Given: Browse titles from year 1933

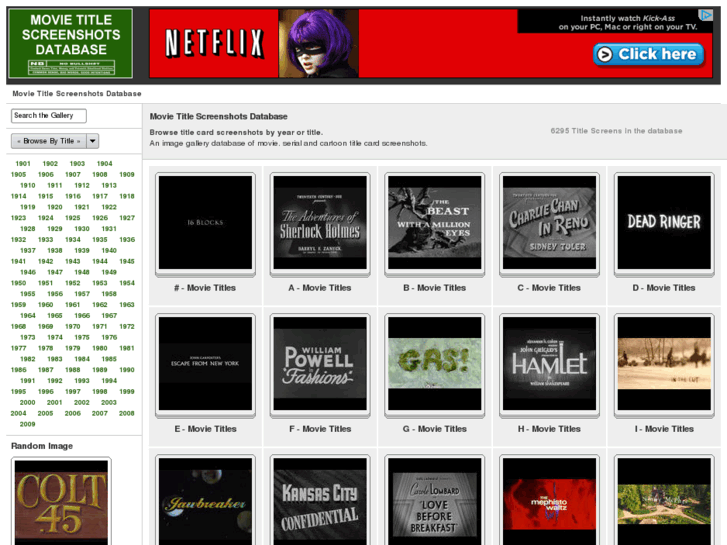Looking at the screenshot, I should pos(45,240).
